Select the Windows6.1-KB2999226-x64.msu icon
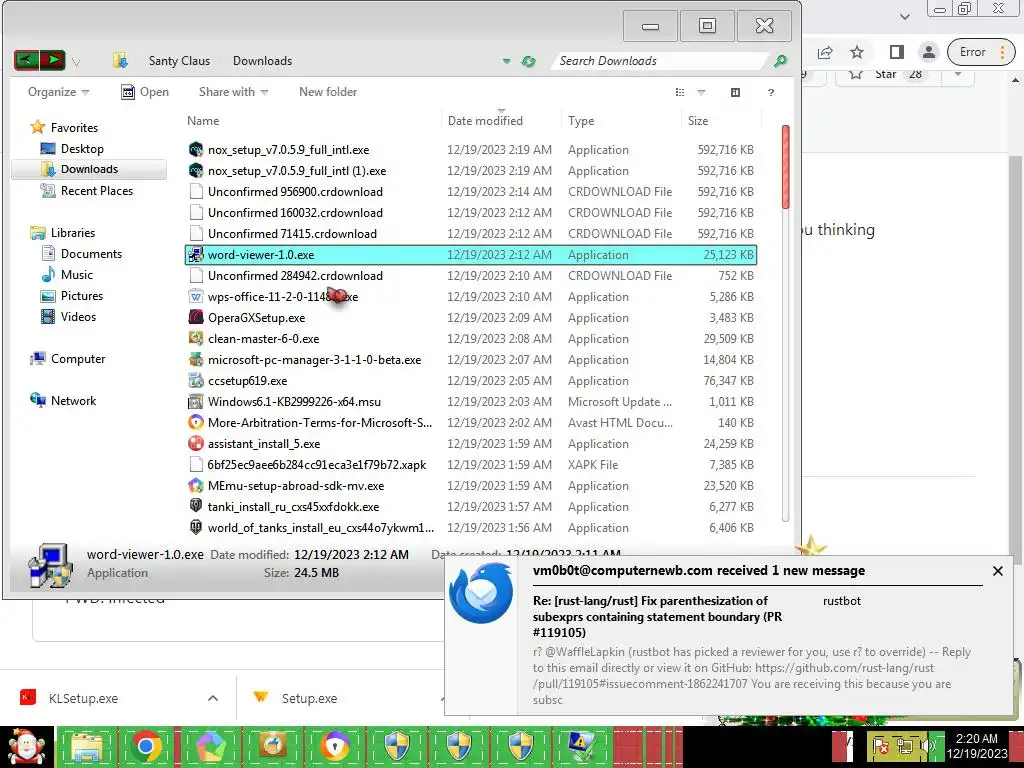Image resolution: width=1024 pixels, height=768 pixels. click(x=196, y=402)
